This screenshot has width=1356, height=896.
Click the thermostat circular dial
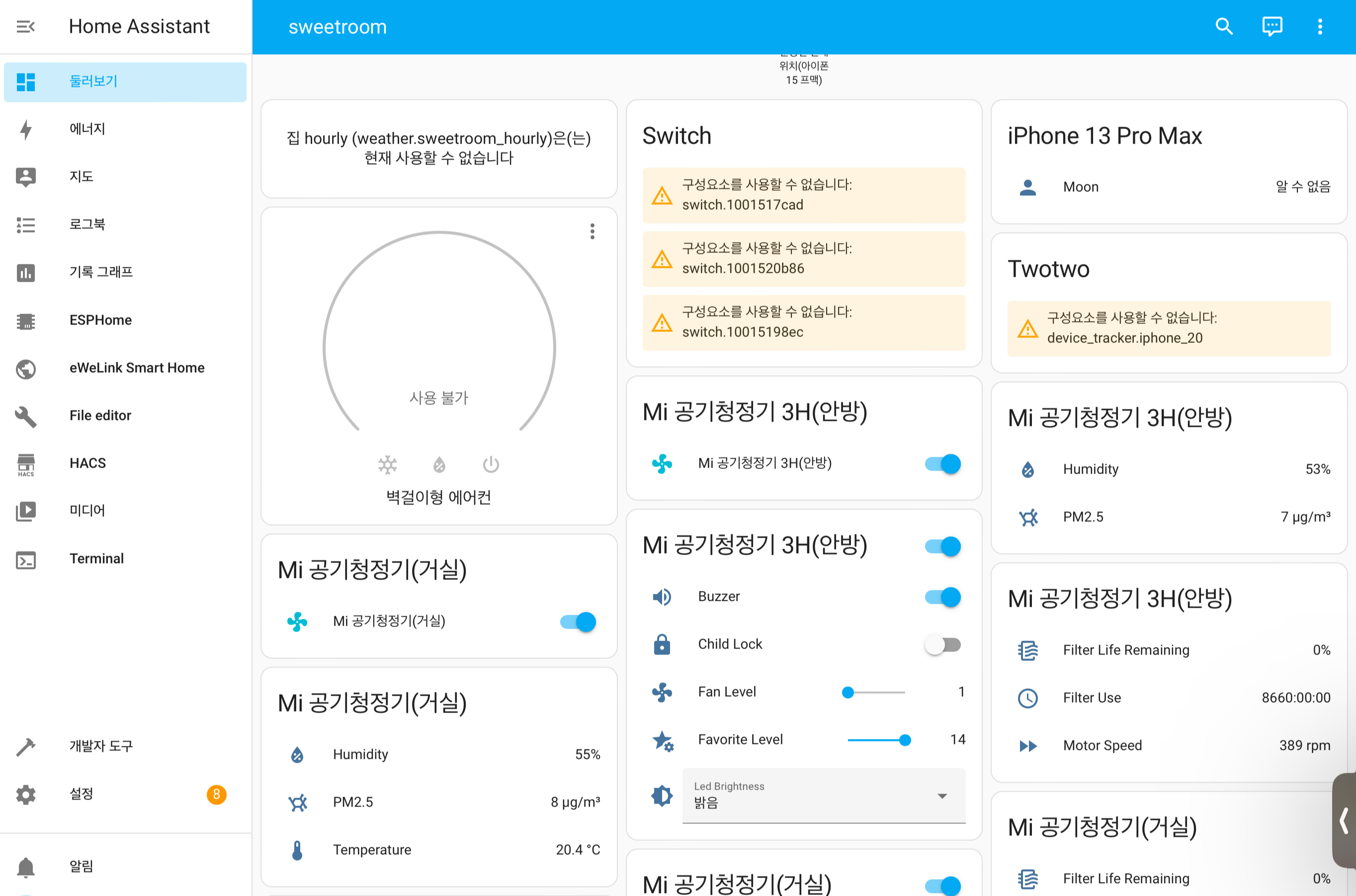click(x=439, y=331)
